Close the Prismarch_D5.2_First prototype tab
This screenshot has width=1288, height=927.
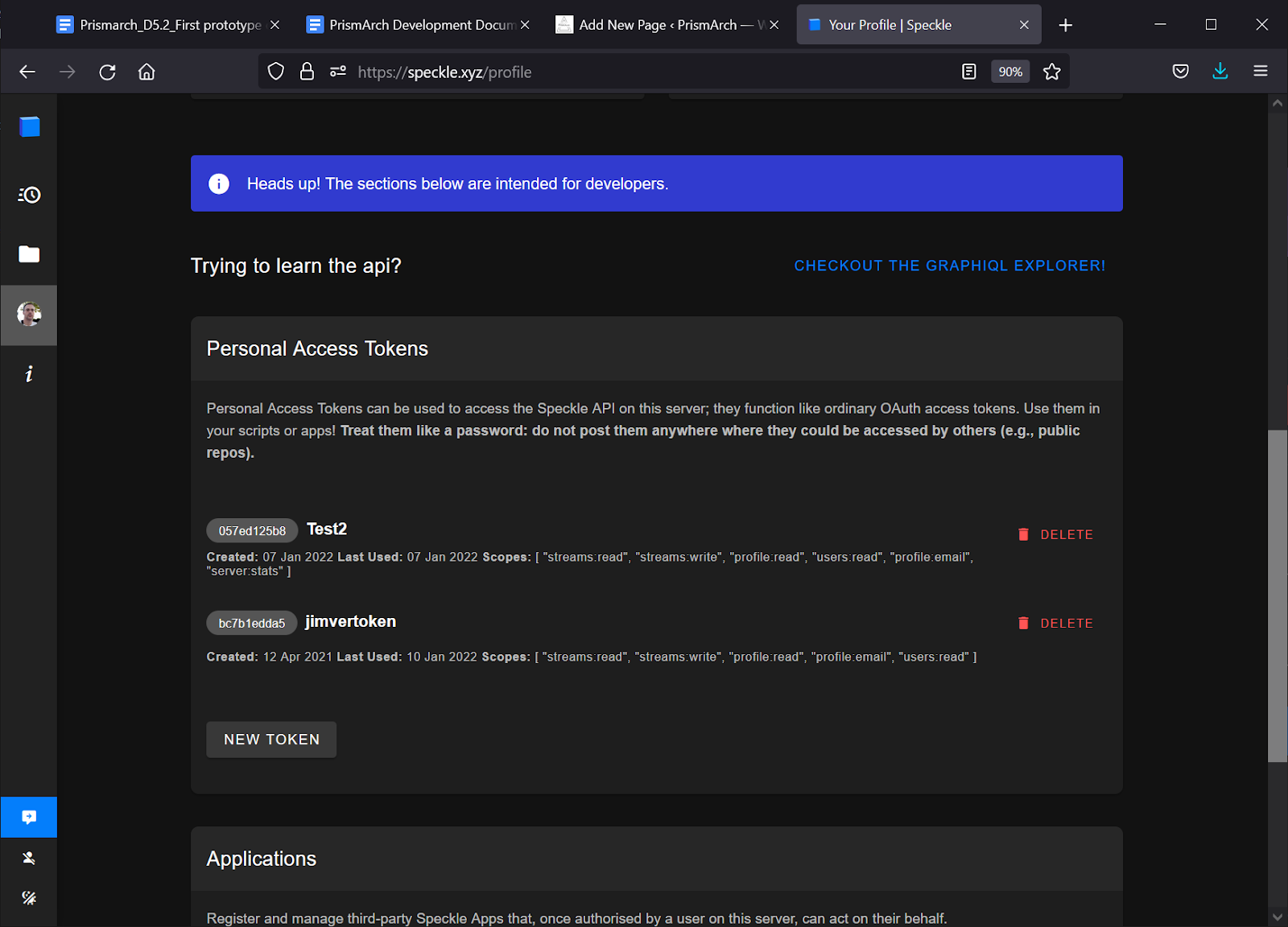coord(275,25)
